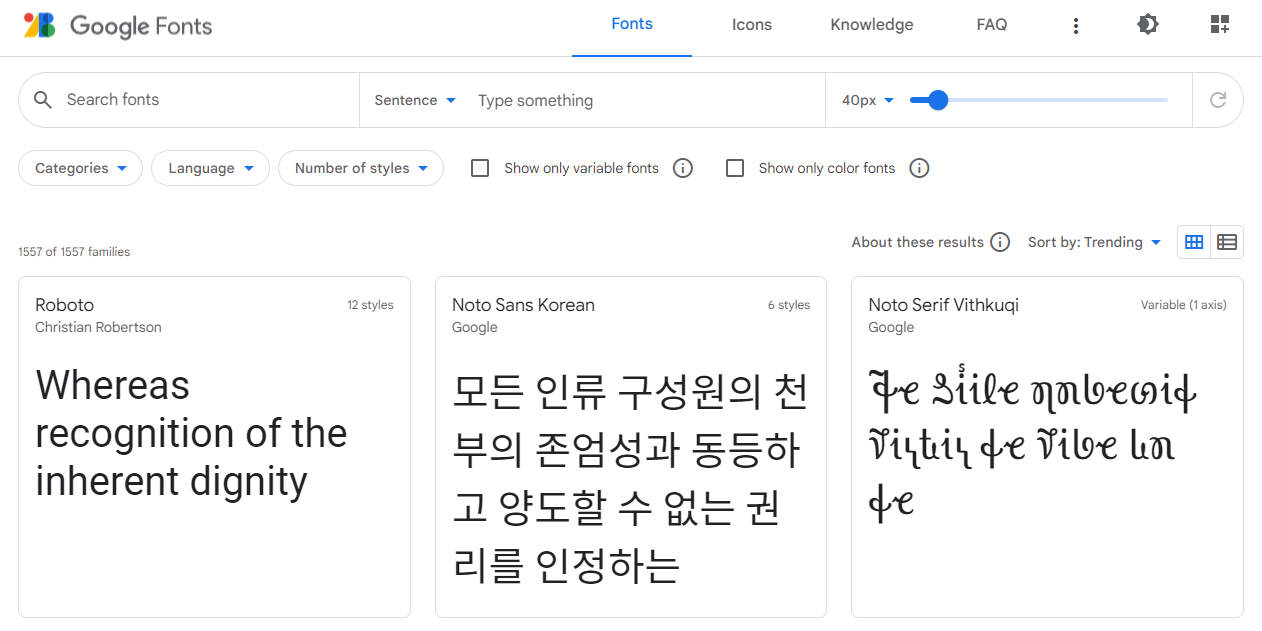
Task: Open the Knowledge section
Action: pos(871,24)
